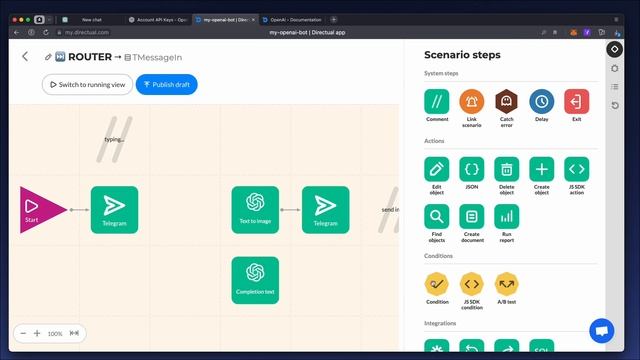Viewport: 640px width, 360px height.
Task: Click the browser reload button
Action: coord(46,32)
